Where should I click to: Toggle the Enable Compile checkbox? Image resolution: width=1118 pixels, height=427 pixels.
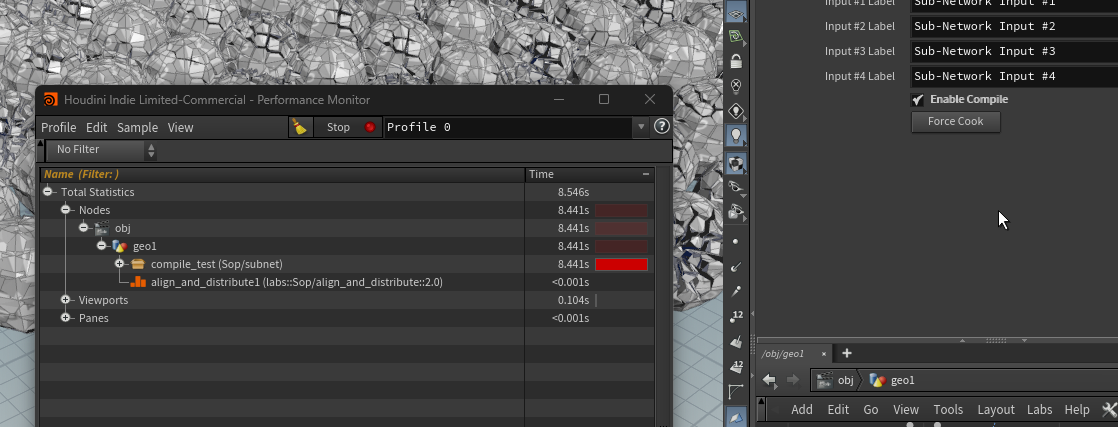coord(918,100)
